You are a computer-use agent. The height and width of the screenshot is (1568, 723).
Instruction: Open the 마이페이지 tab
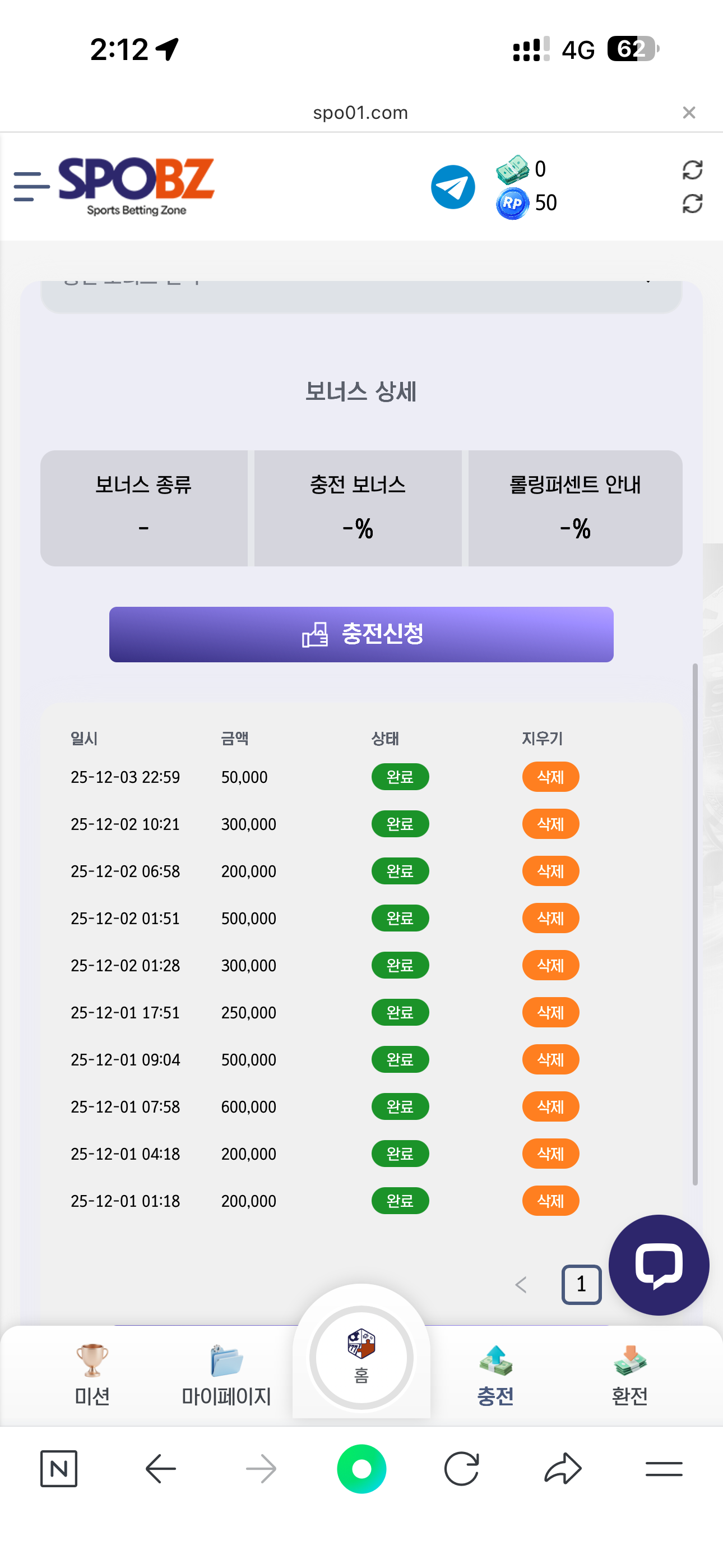pos(226,1375)
